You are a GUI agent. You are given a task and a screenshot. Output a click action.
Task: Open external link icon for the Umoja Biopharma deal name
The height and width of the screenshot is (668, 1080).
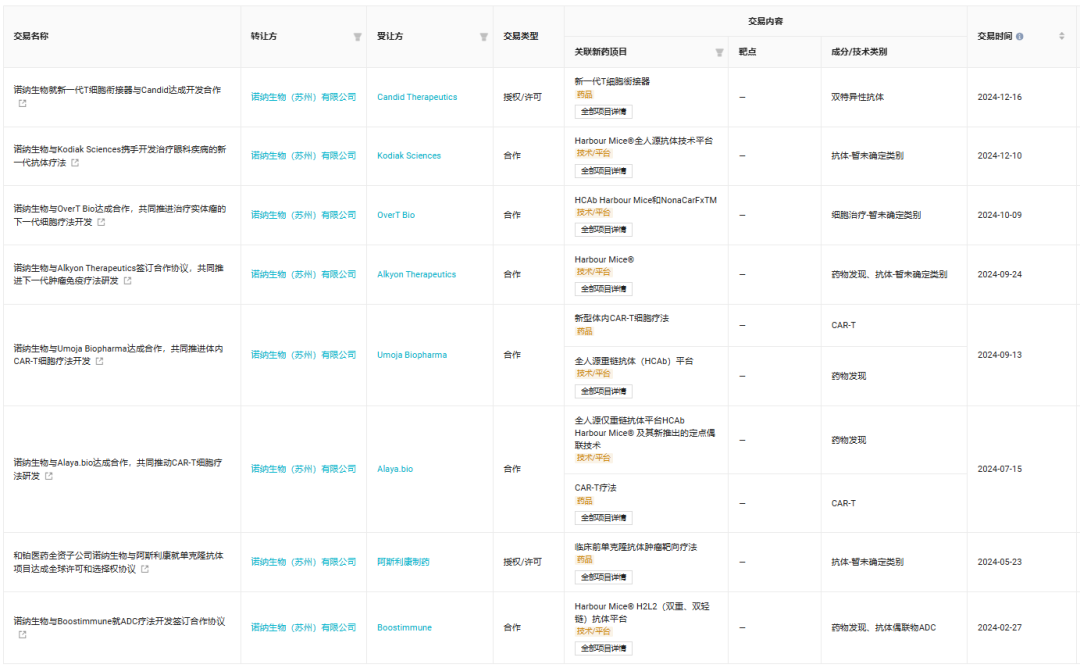99,361
